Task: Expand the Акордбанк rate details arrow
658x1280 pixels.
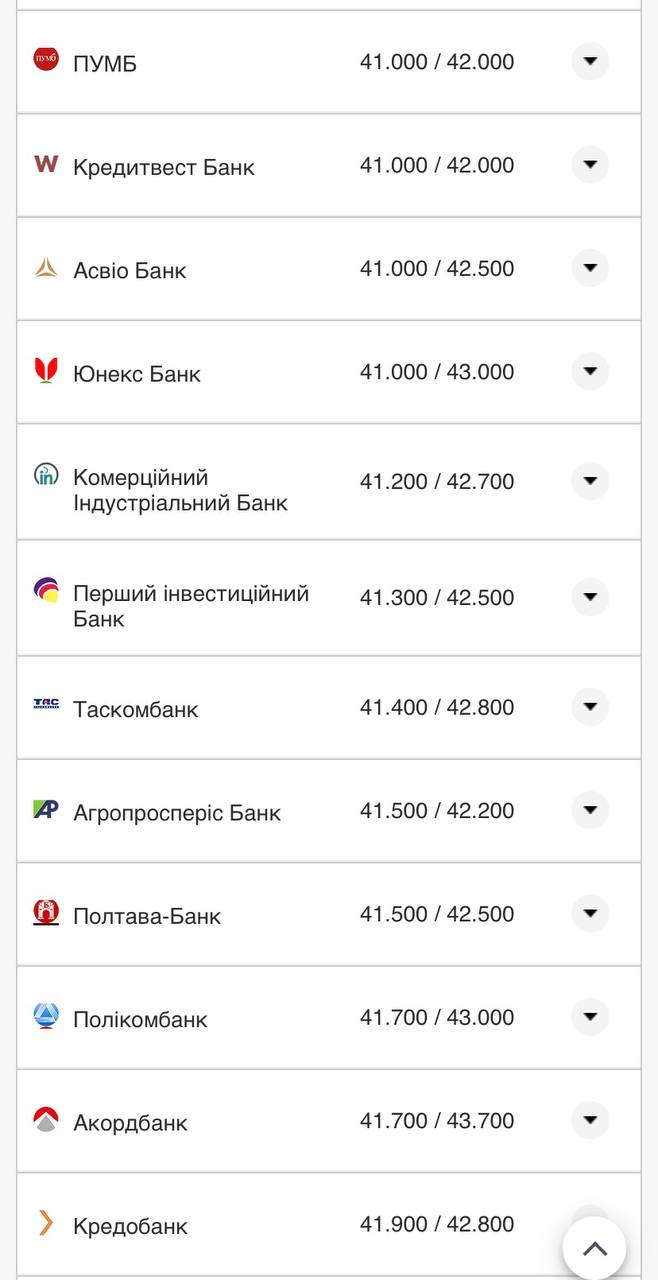Action: [590, 1120]
